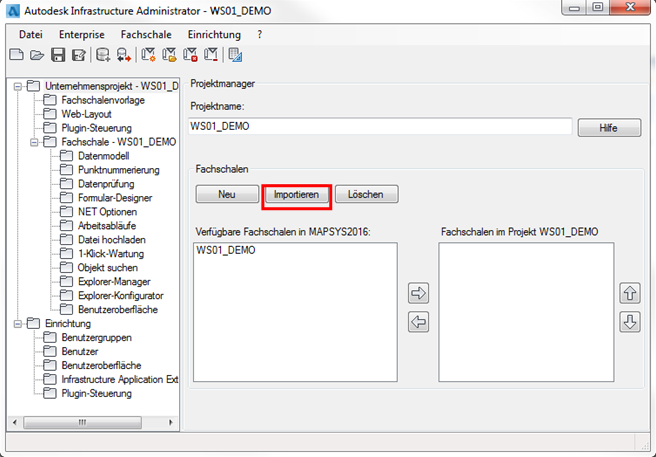Minimize the Infrastructure Administrator window
The width and height of the screenshot is (656, 457).
click(574, 8)
